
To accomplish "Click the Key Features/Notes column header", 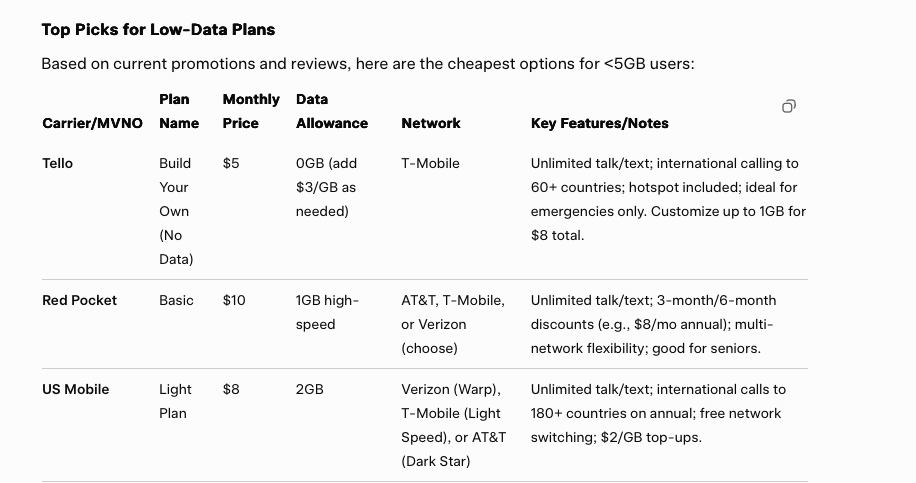I will 600,123.
